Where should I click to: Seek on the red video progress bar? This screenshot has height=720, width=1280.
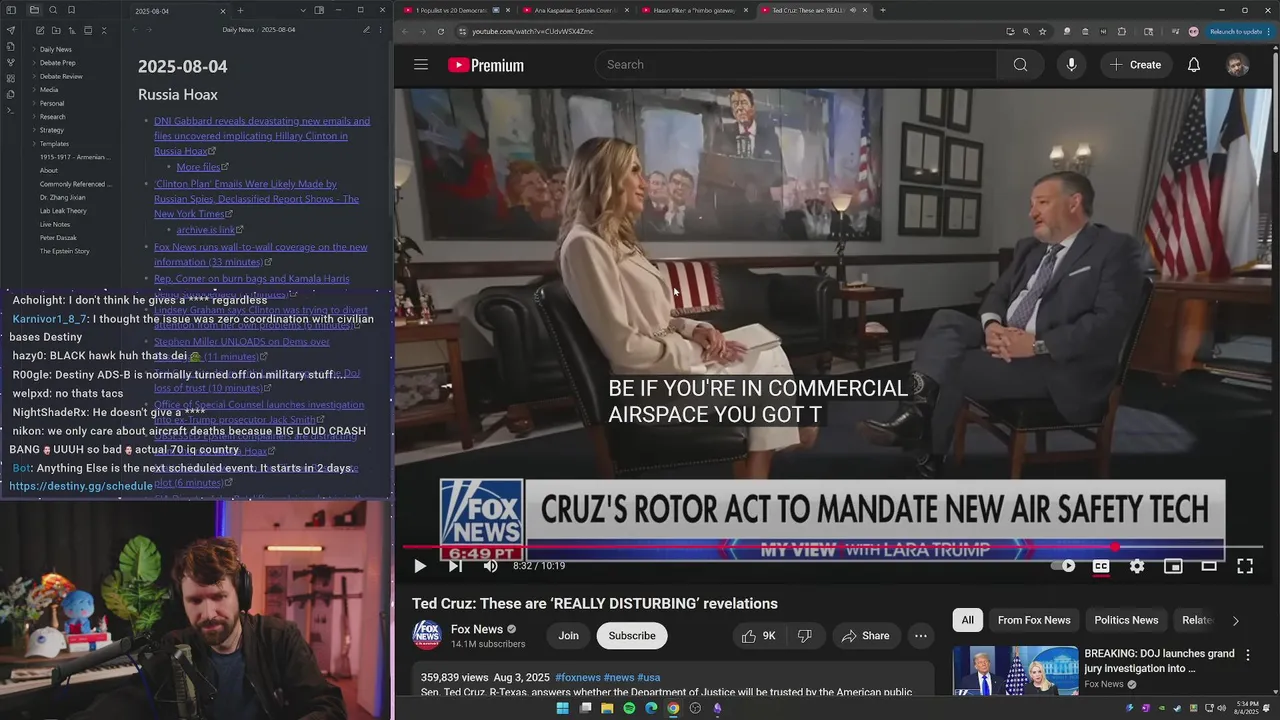tap(832, 547)
